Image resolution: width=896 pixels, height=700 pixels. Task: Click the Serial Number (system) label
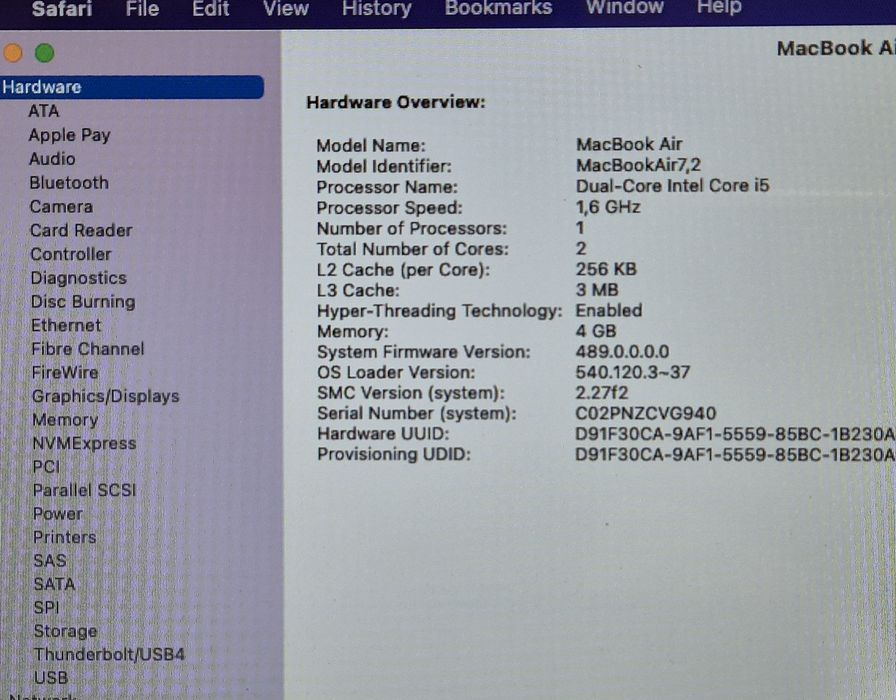point(417,413)
